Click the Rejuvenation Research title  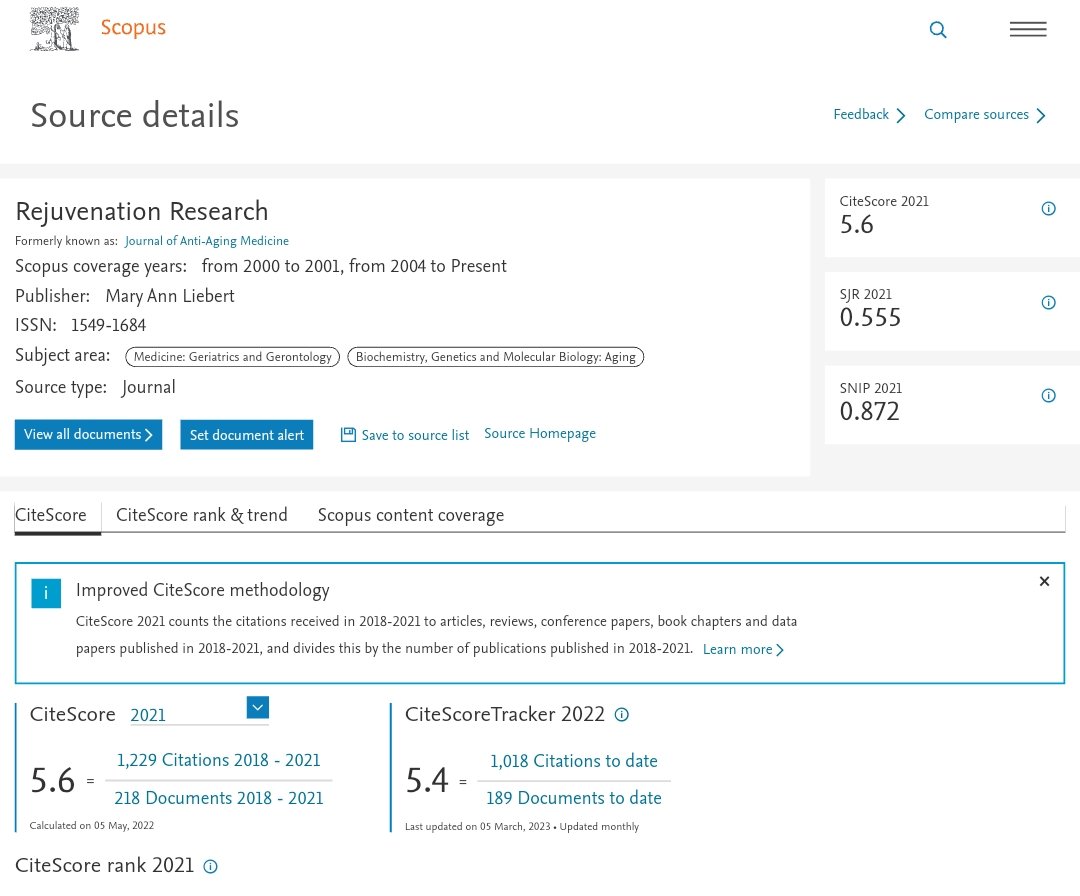(142, 211)
